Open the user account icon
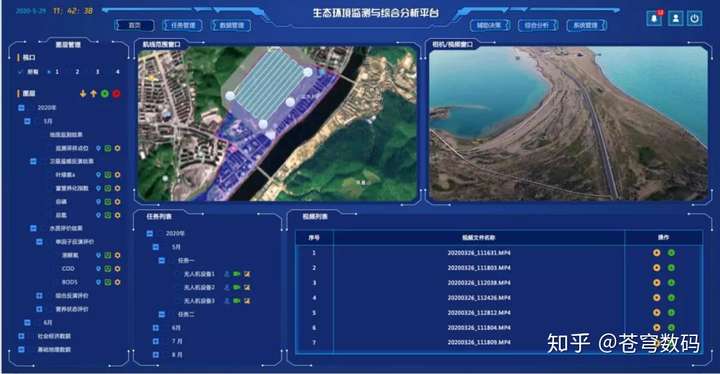Screen dimensions: 720x374 (x=675, y=19)
